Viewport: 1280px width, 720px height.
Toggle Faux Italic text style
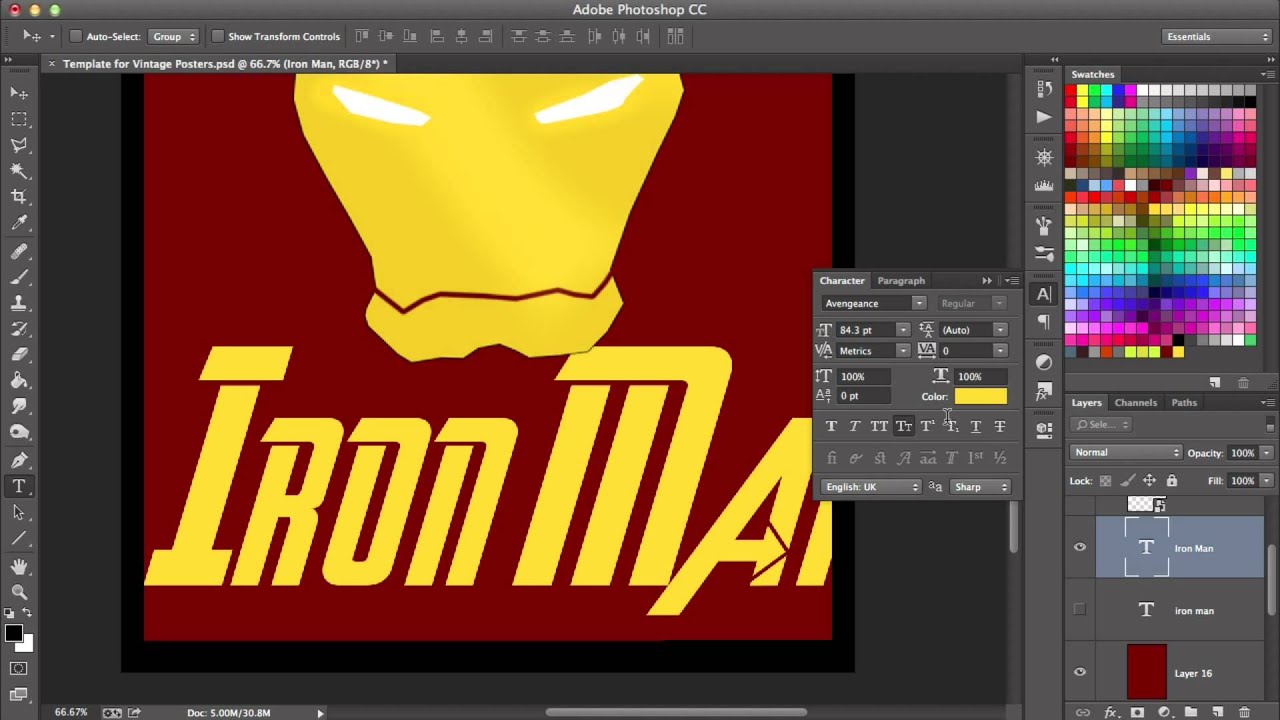pyautogui.click(x=855, y=426)
